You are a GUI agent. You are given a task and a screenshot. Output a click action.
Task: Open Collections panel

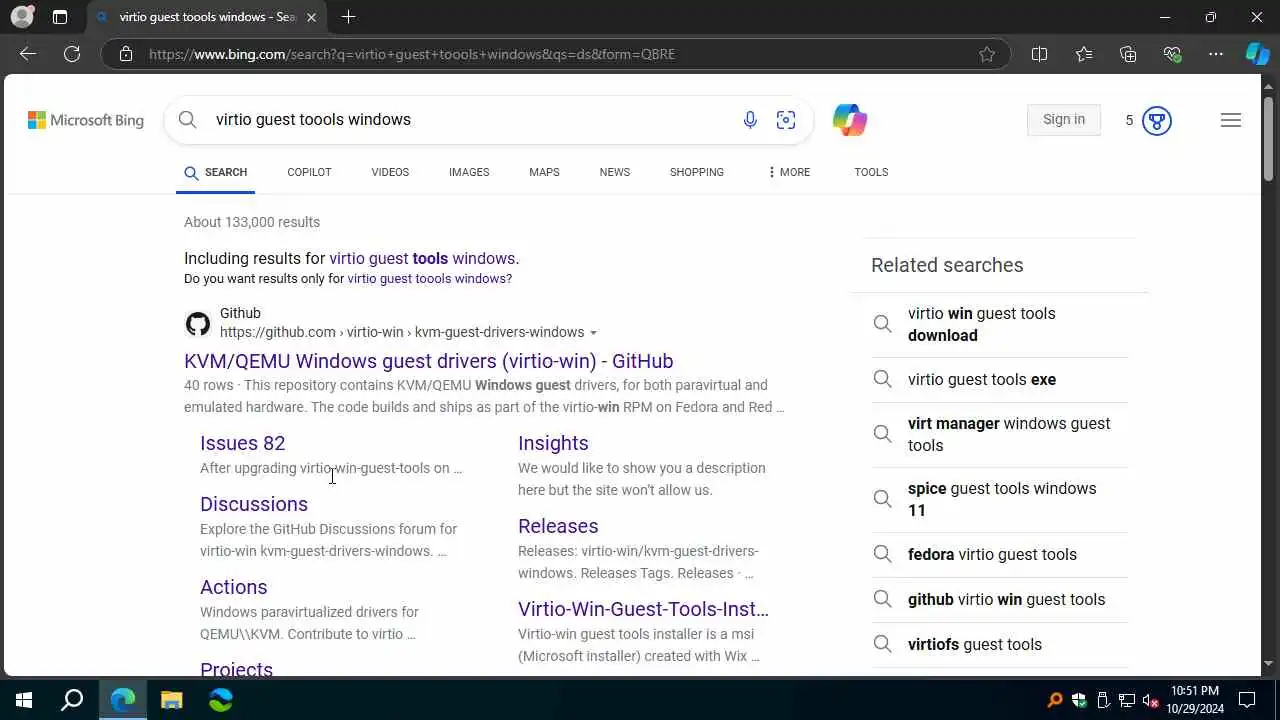[x=1128, y=54]
